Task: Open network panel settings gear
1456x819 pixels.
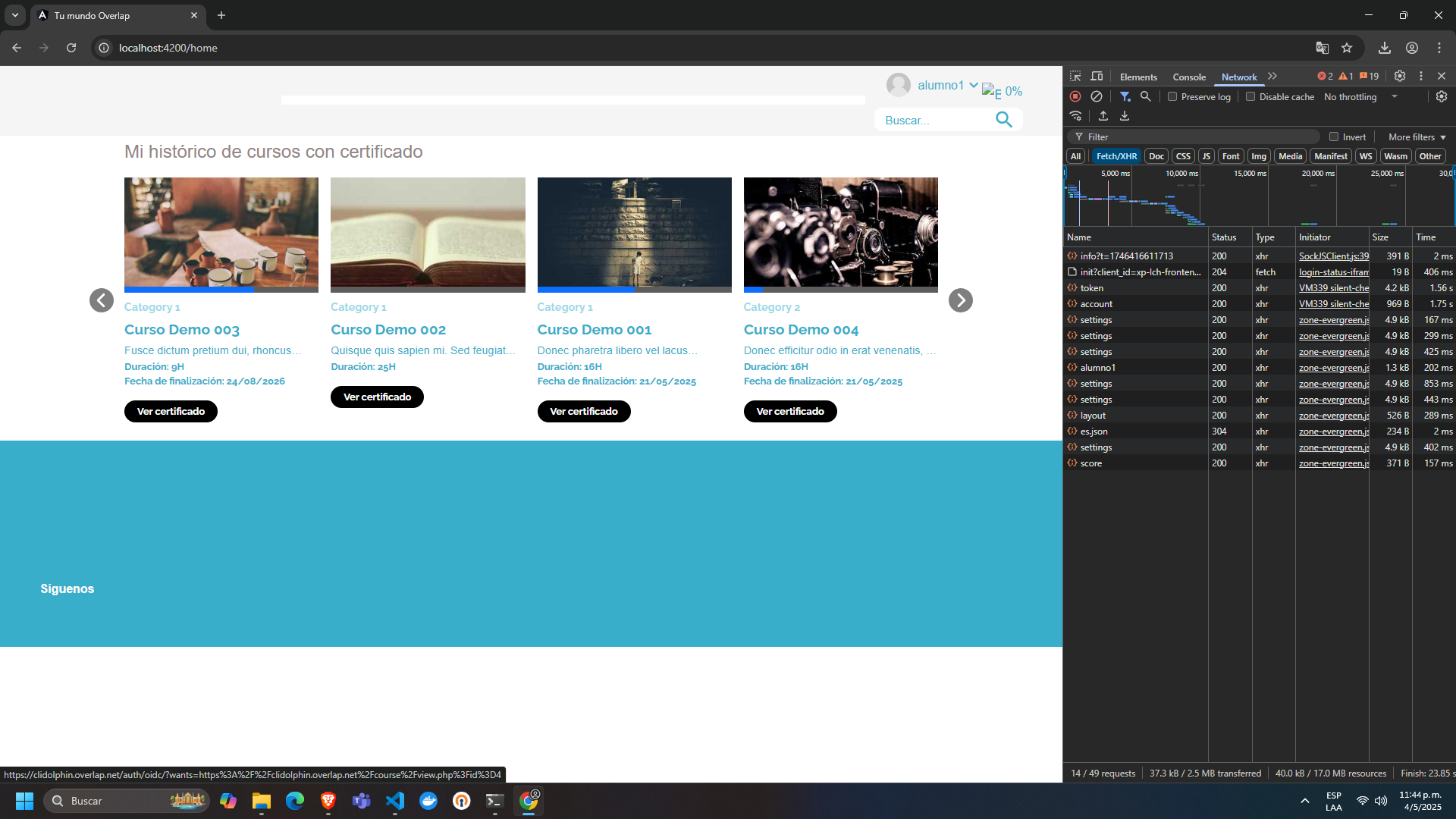Action: [1442, 97]
